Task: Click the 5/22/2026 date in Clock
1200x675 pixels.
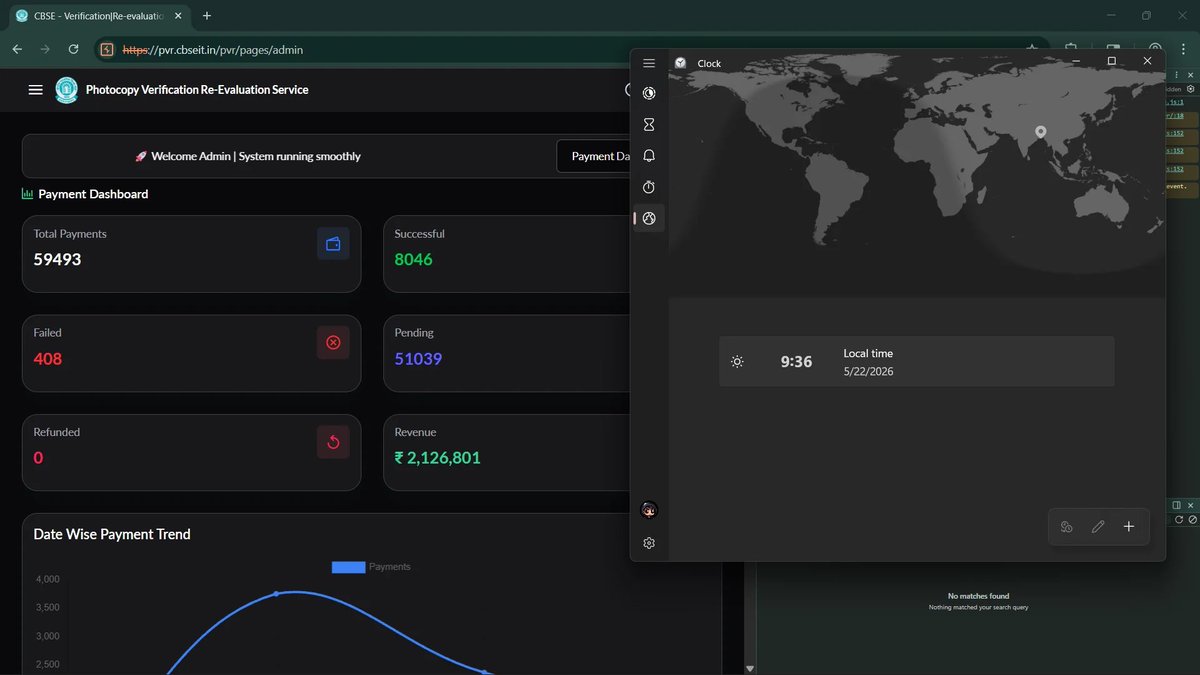Action: 868,371
